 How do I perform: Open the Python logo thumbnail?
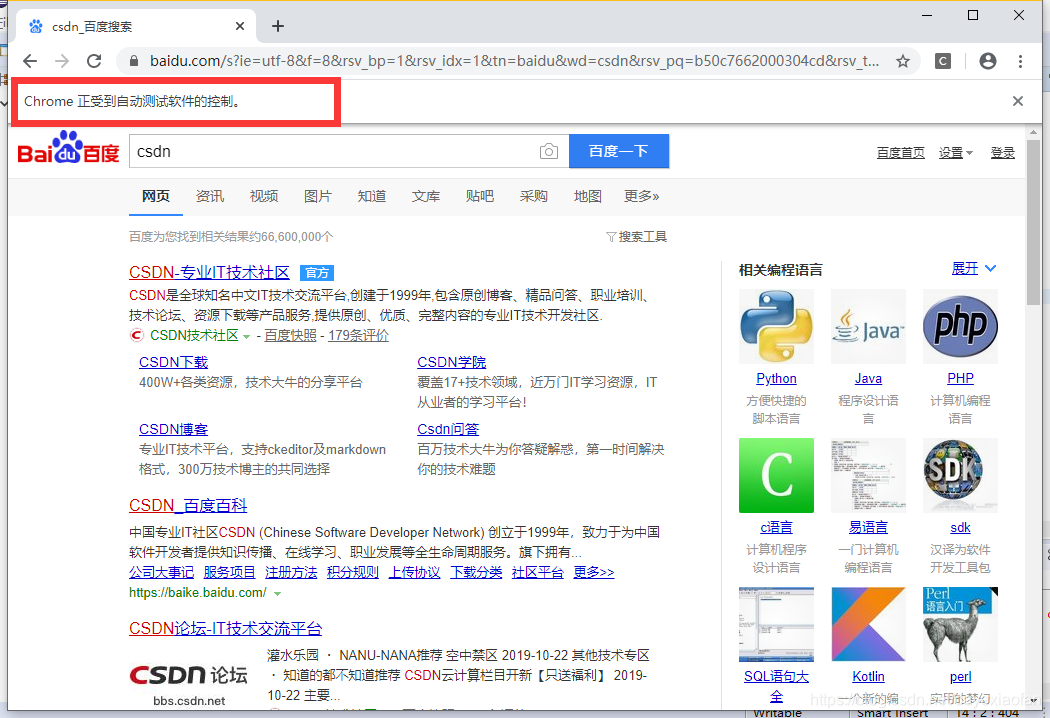[x=776, y=326]
